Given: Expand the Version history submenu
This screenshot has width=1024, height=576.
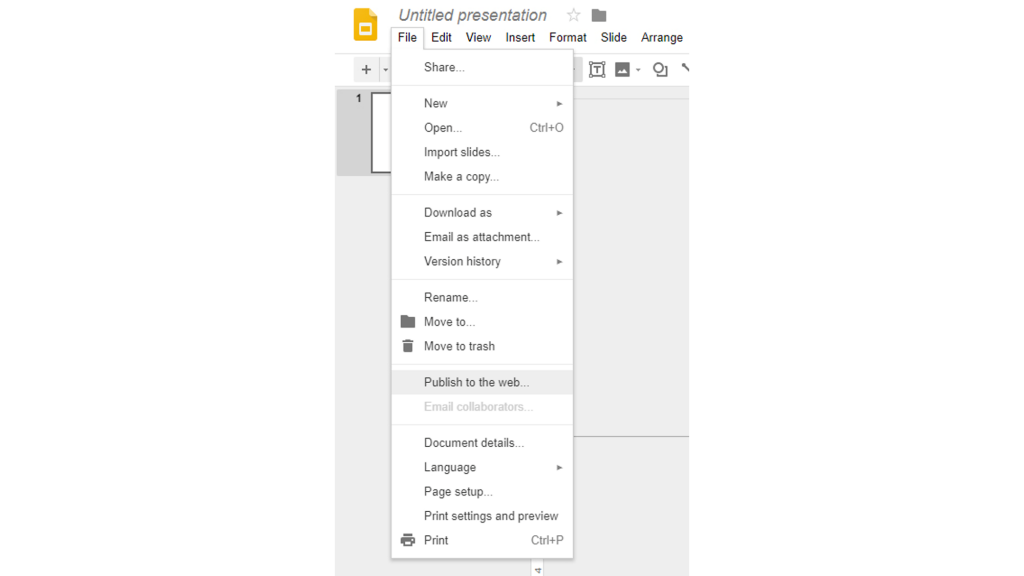Looking at the screenshot, I should pos(559,261).
